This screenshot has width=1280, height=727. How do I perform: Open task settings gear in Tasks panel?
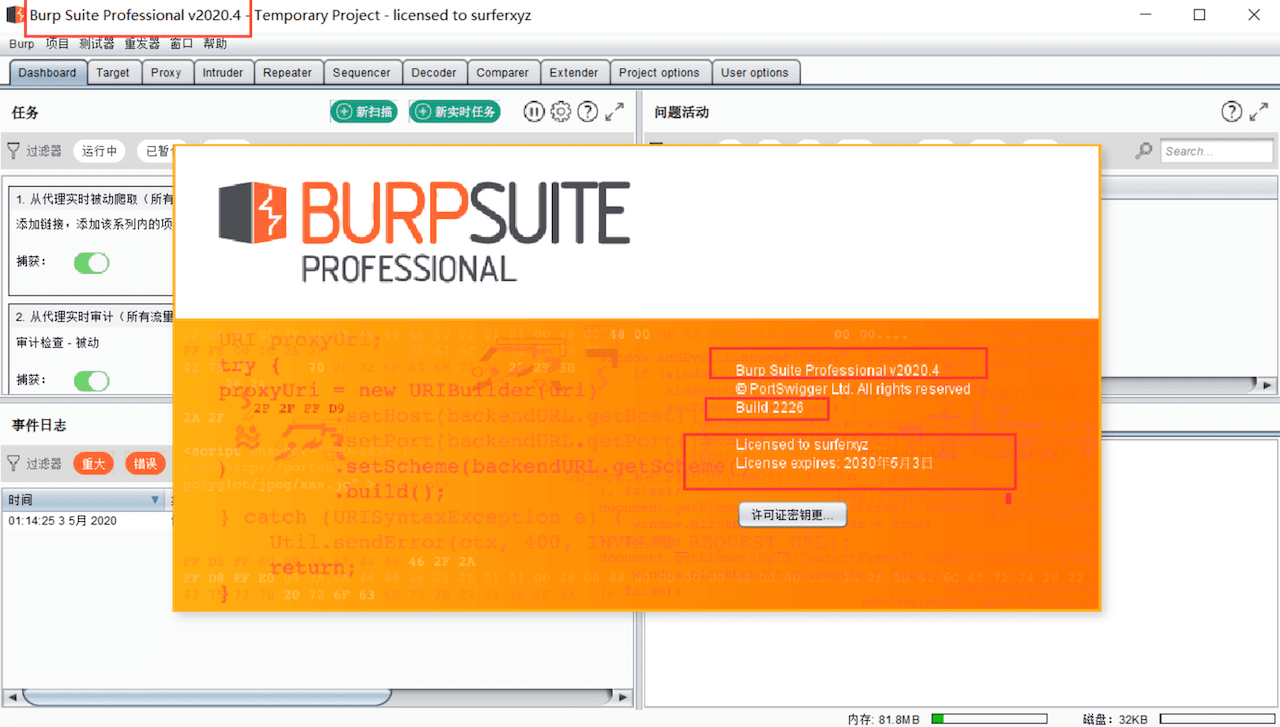561,112
